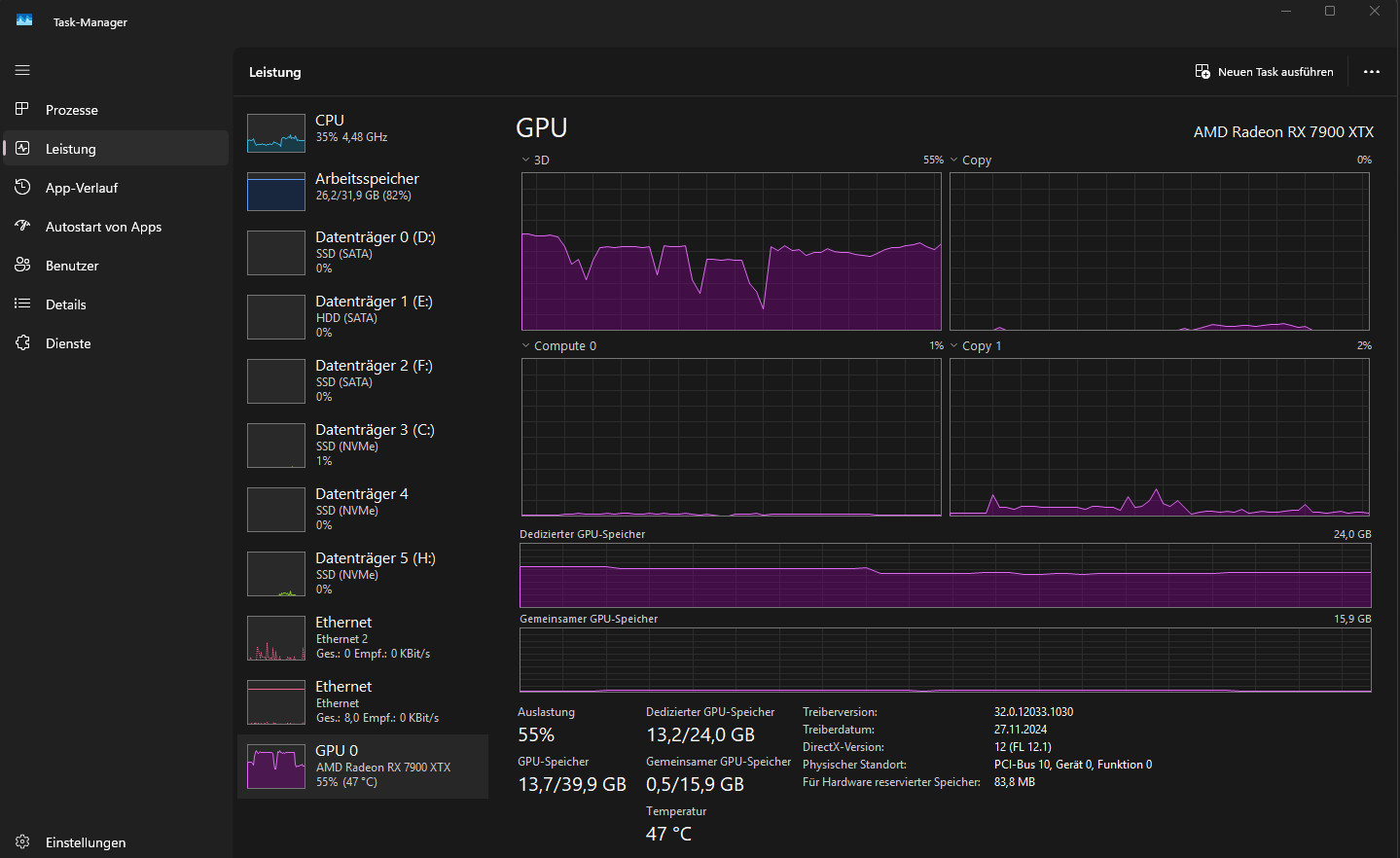1400x858 pixels.
Task: Expand the Copy engine selector dropdown
Action: (x=953, y=160)
